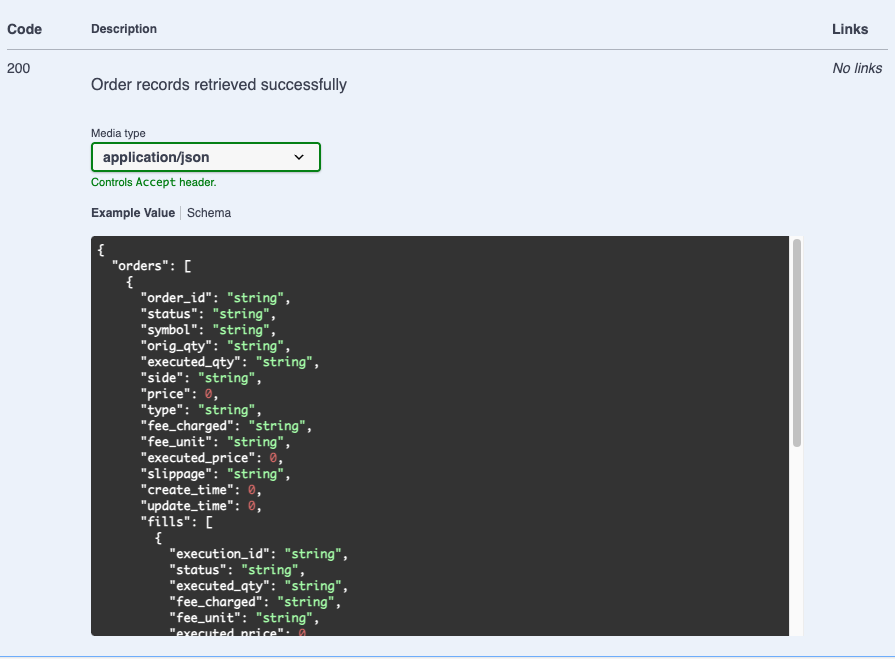Screen dimensions: 895x659
Task: Click the "No links" text
Action: (x=857, y=68)
